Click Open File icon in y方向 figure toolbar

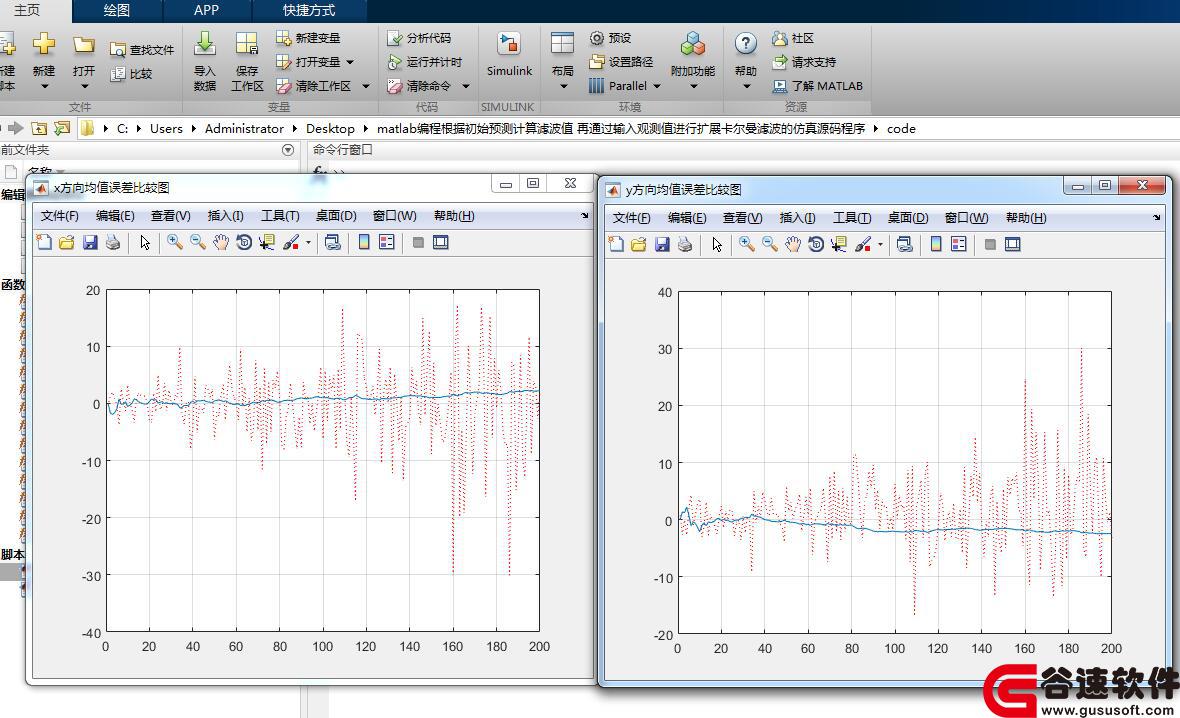[639, 244]
